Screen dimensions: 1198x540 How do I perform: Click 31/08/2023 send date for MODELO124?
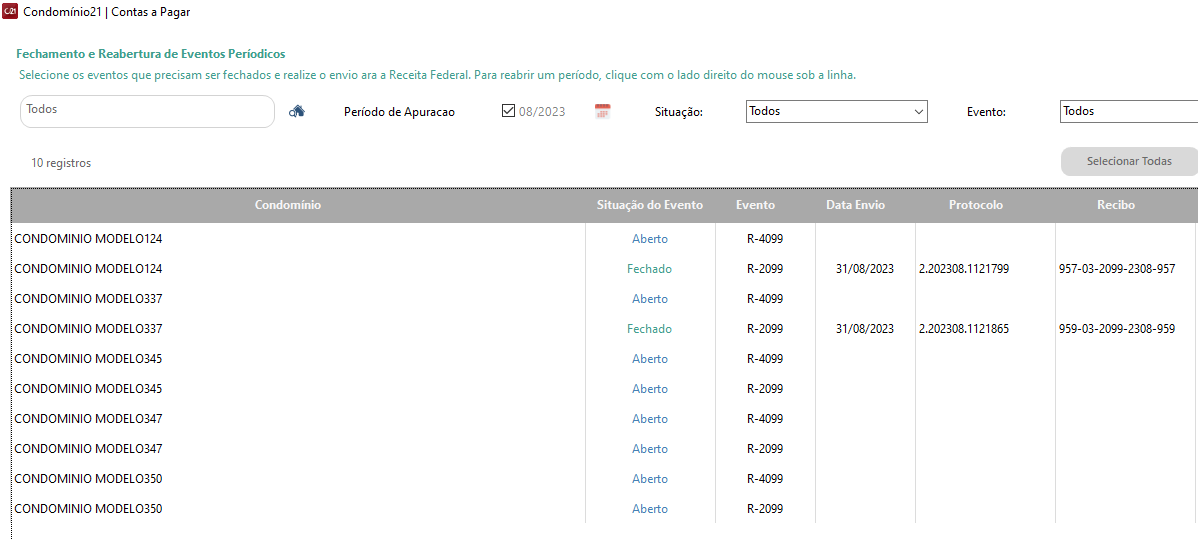(865, 269)
